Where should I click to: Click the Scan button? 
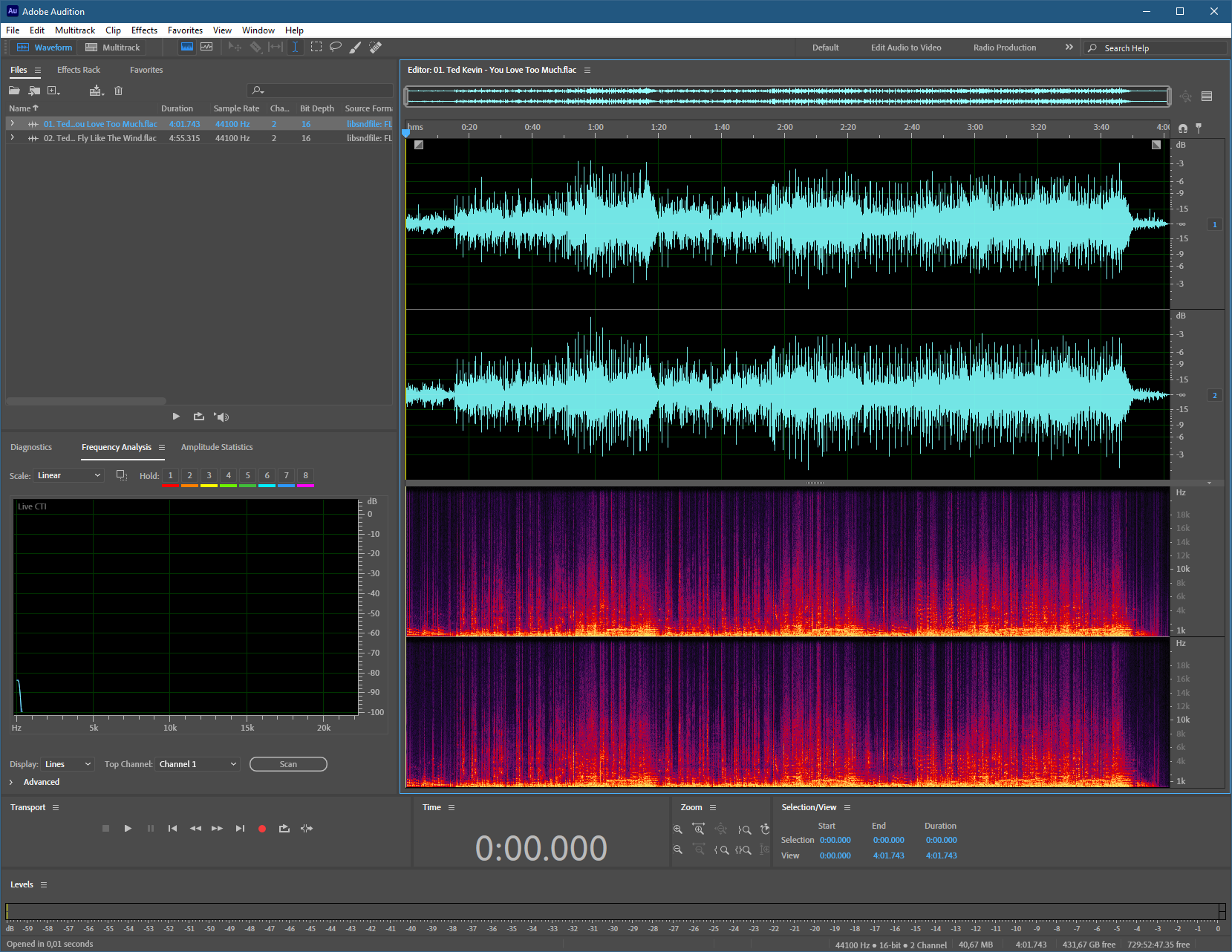click(x=288, y=764)
